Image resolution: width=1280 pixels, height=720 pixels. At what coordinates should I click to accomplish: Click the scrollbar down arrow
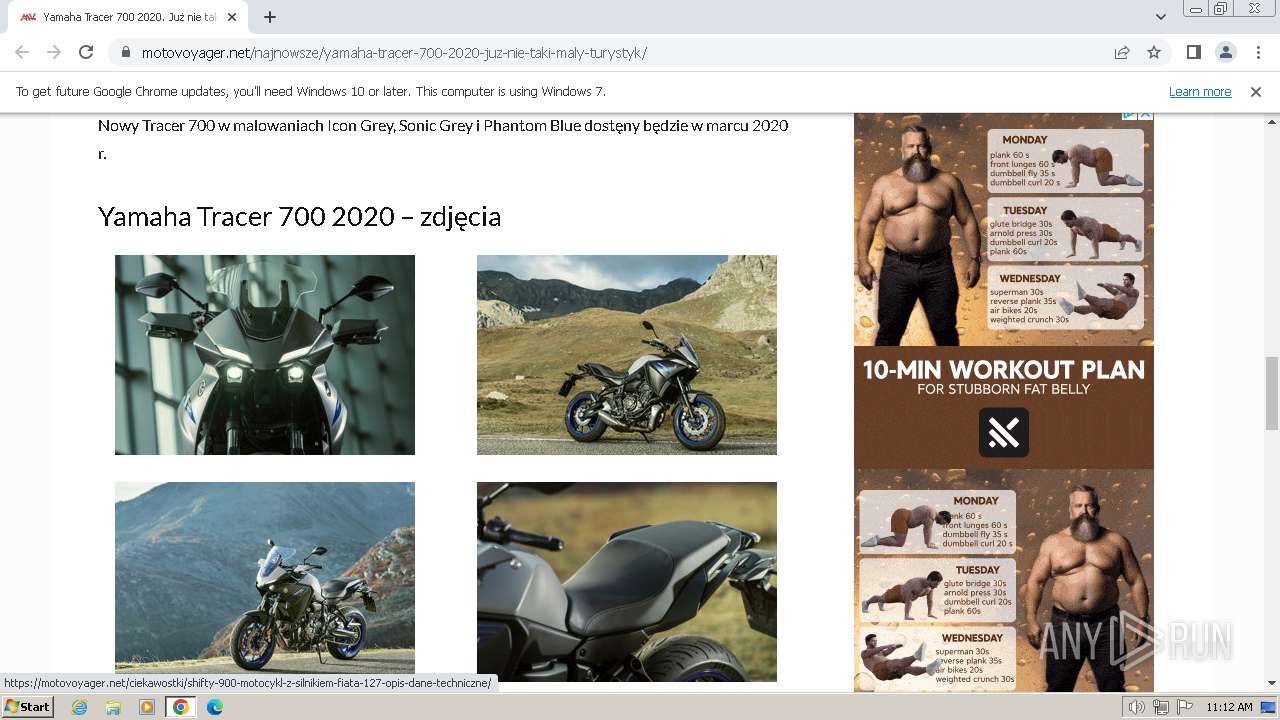point(1272,683)
